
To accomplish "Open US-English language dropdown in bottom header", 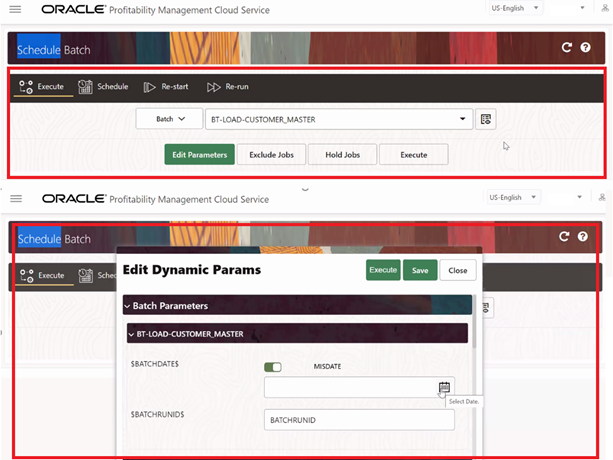I will pyautogui.click(x=513, y=197).
